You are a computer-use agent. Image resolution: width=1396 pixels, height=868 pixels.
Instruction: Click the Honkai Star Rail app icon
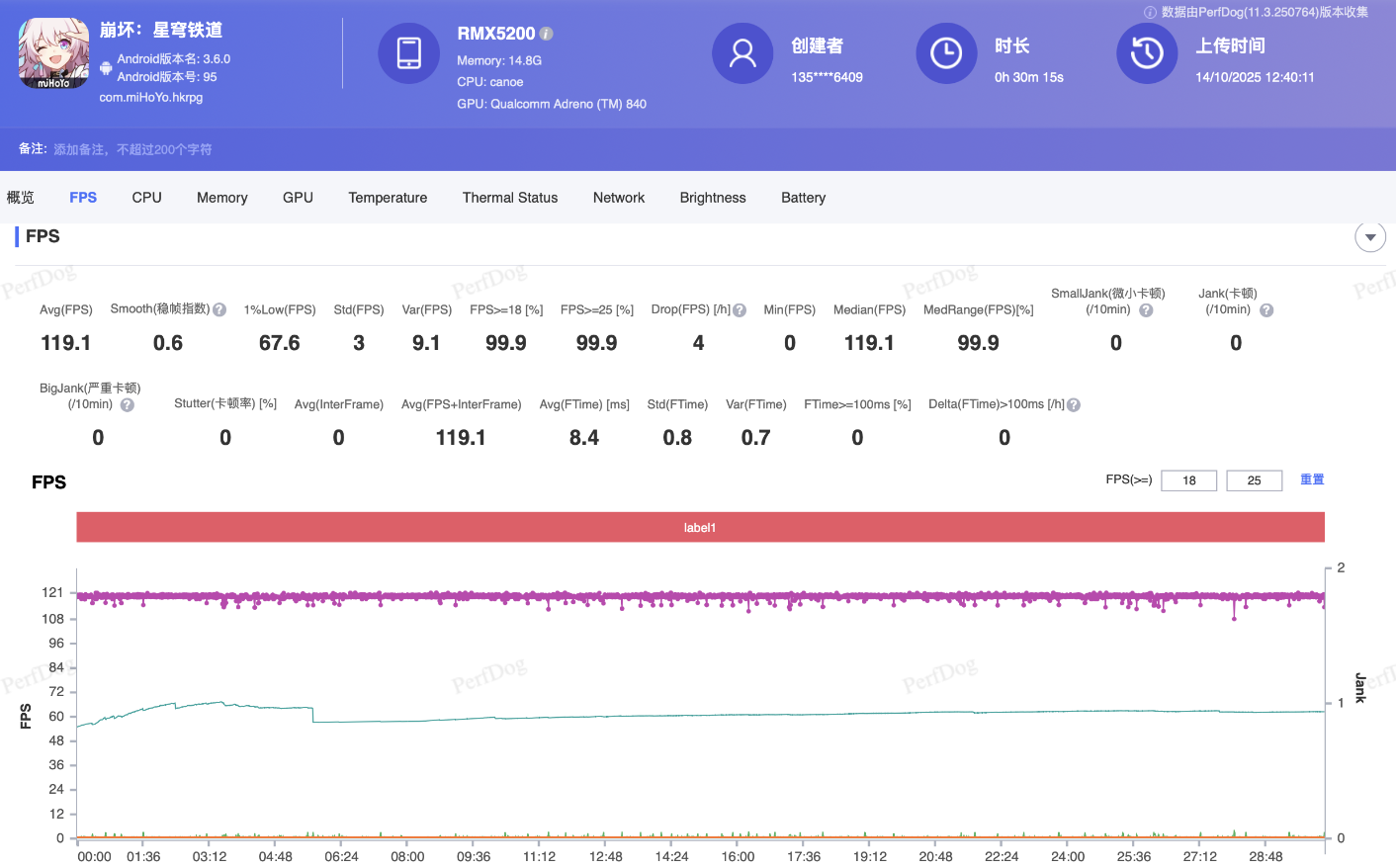tap(53, 53)
